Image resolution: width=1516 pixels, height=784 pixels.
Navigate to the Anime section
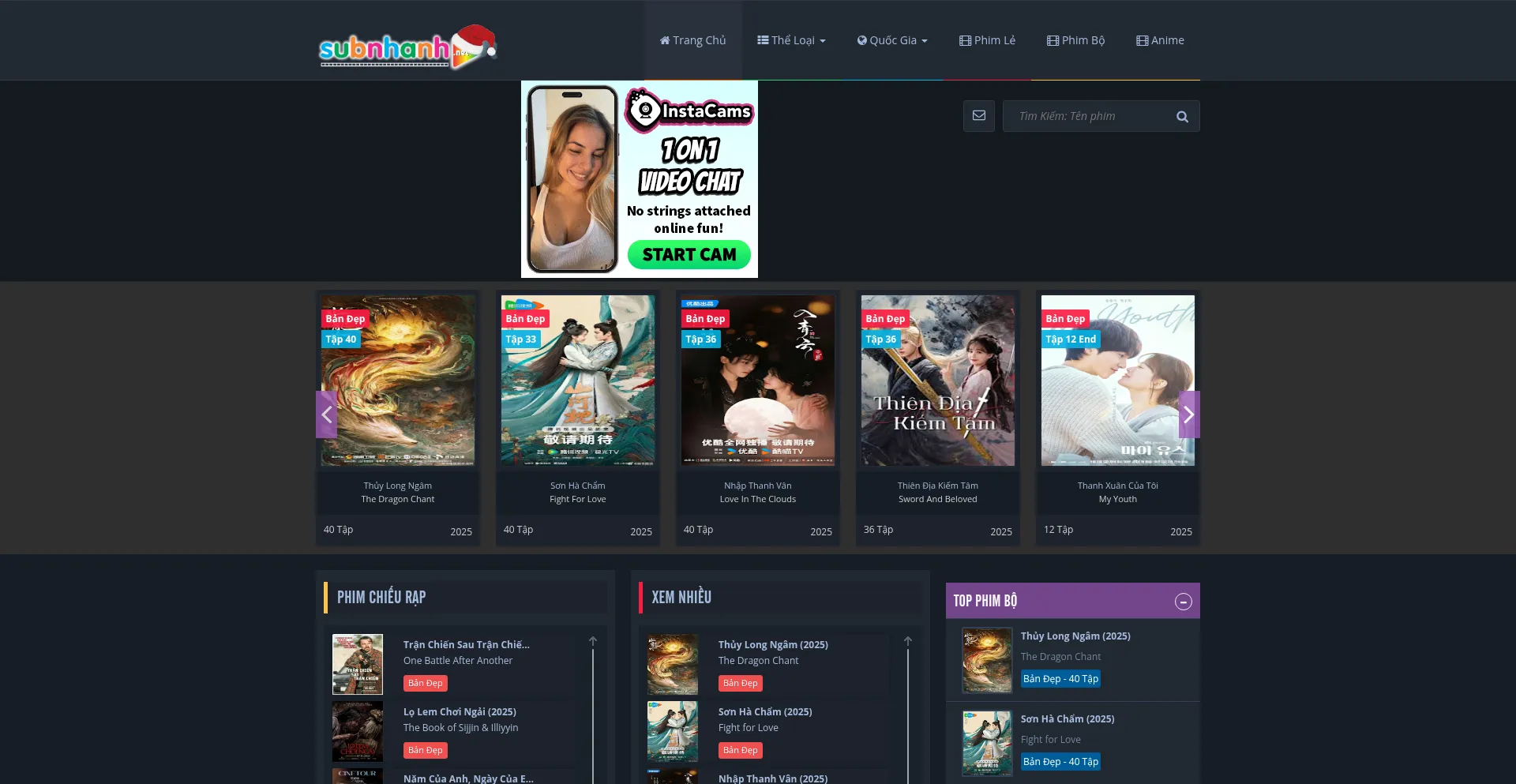1160,40
